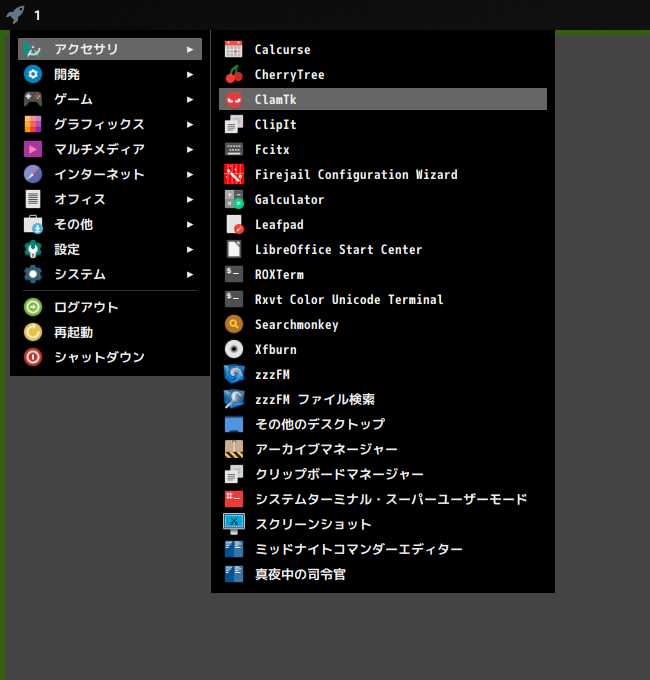Choose シャットダウン to power off
This screenshot has height=680, width=650.
(110, 357)
